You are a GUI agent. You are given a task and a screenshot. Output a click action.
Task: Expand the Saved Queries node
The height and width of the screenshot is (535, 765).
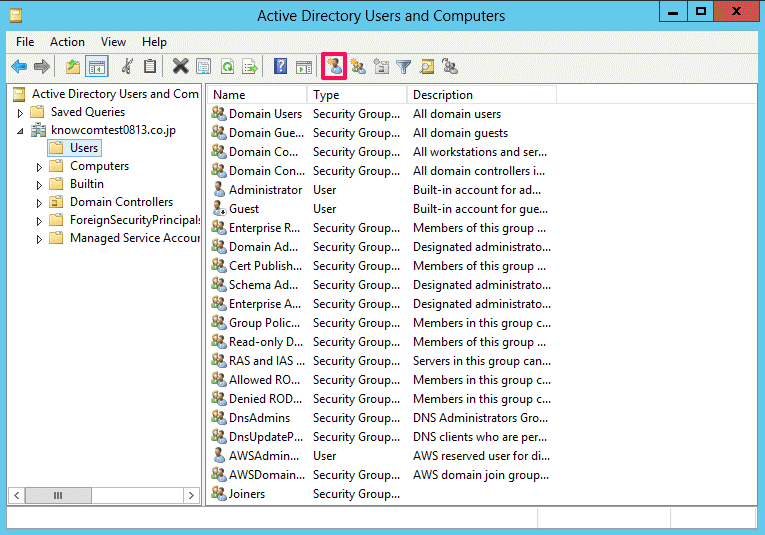point(20,113)
